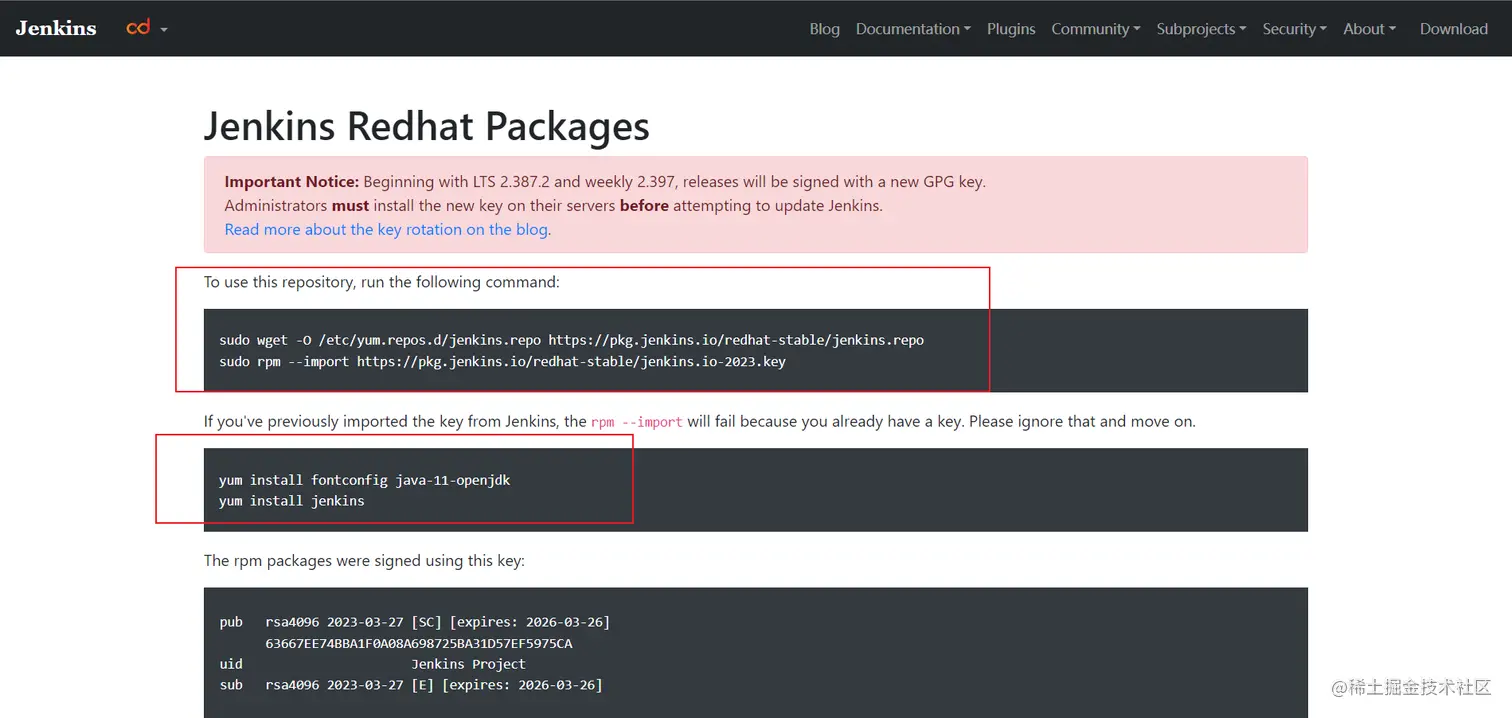The width and height of the screenshot is (1512, 718).
Task: Click the 'pub rsa4096 2023-03-27 [SC]' line
Action: pos(415,622)
